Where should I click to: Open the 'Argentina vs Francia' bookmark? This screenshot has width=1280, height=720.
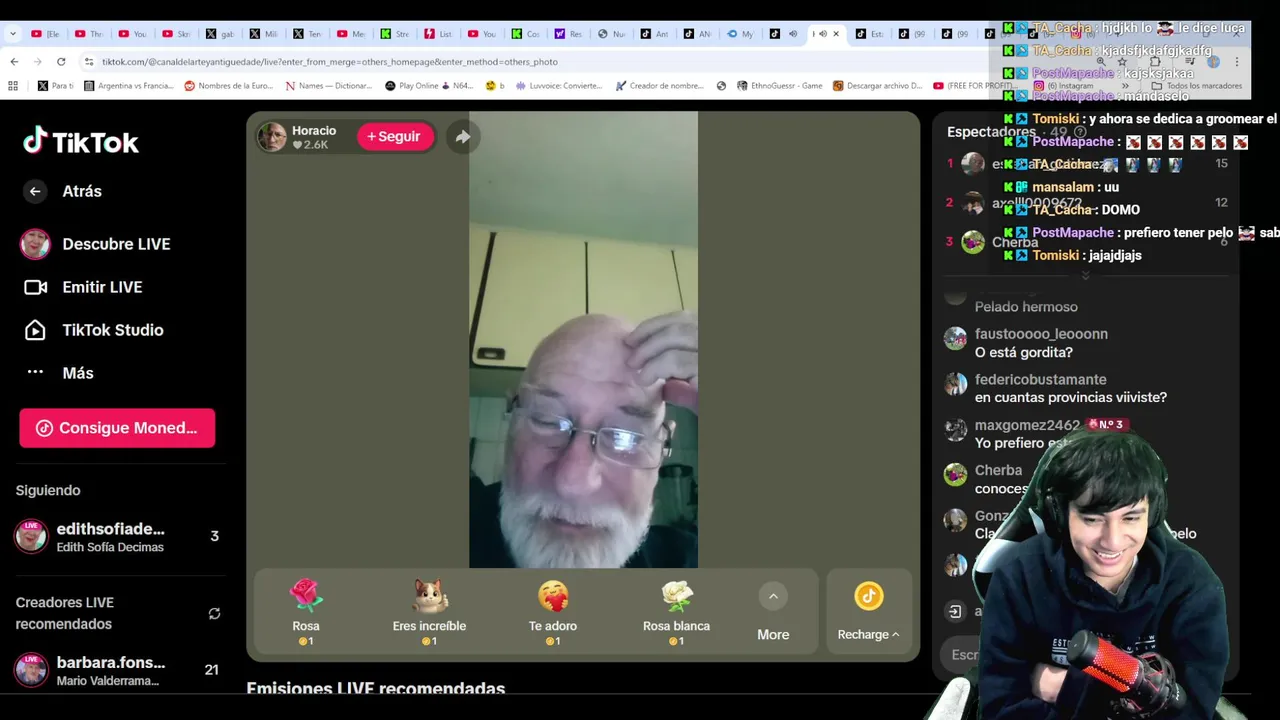pos(128,86)
